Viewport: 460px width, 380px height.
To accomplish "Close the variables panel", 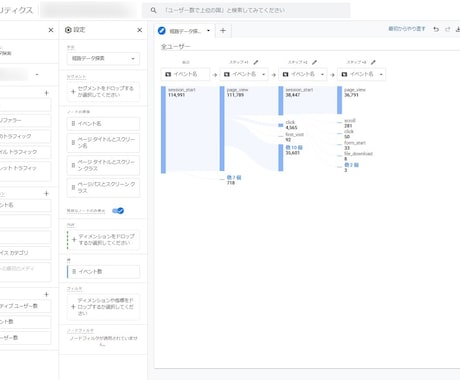I will (51, 30).
